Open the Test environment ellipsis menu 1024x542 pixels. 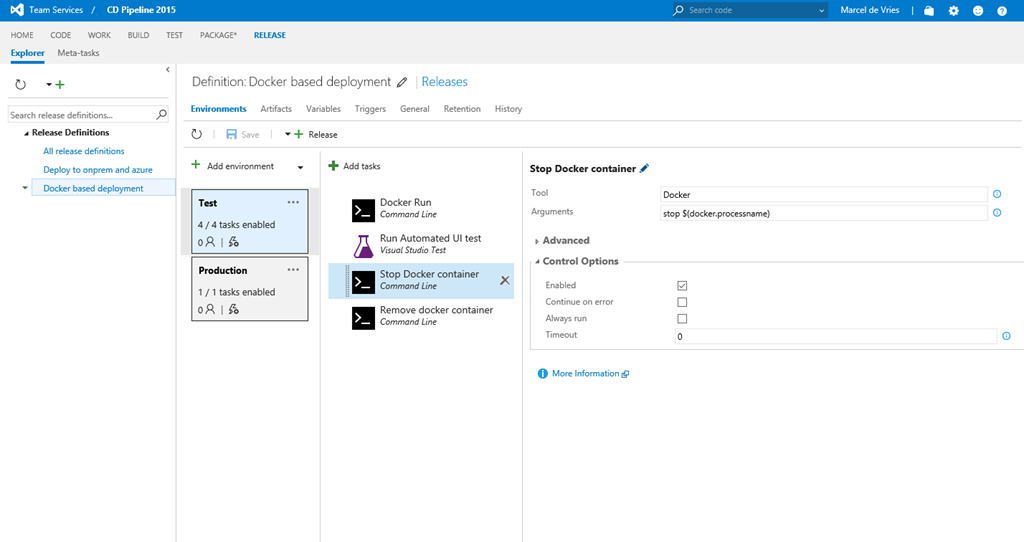click(x=293, y=202)
